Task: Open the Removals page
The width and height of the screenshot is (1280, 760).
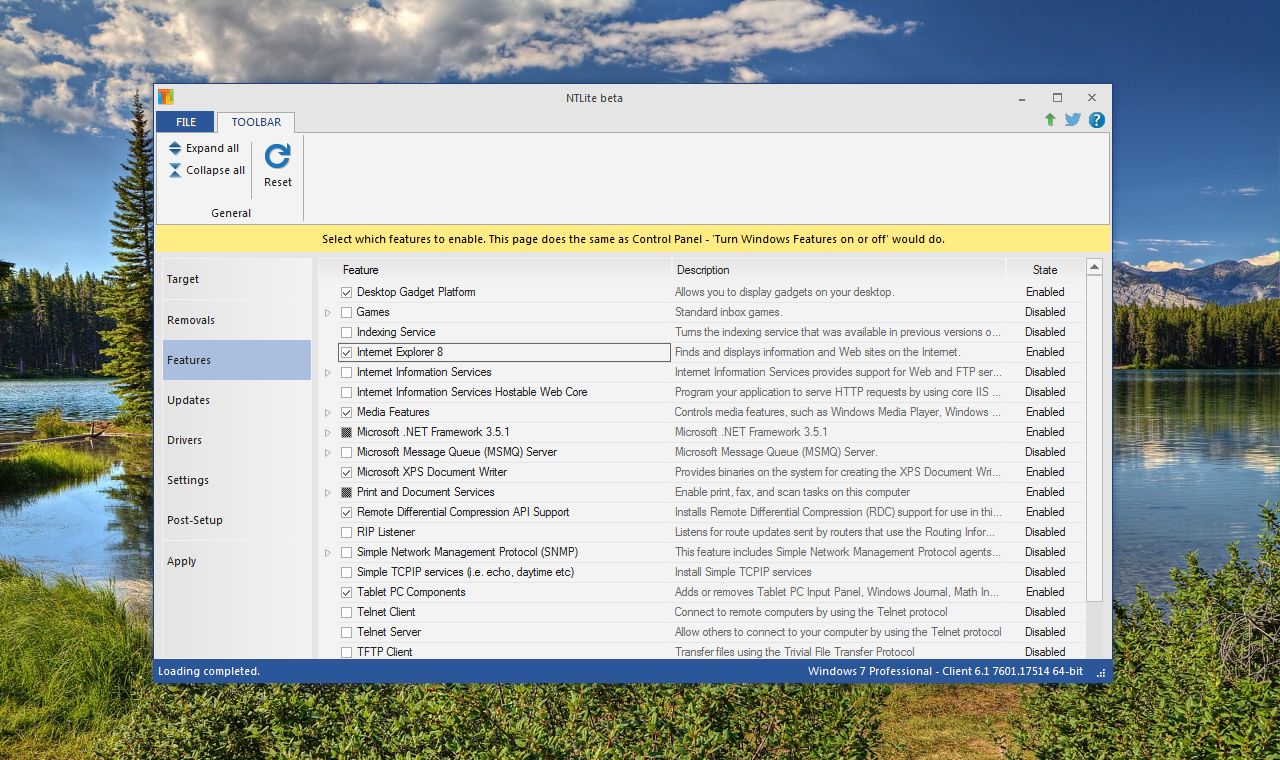Action: (x=237, y=320)
